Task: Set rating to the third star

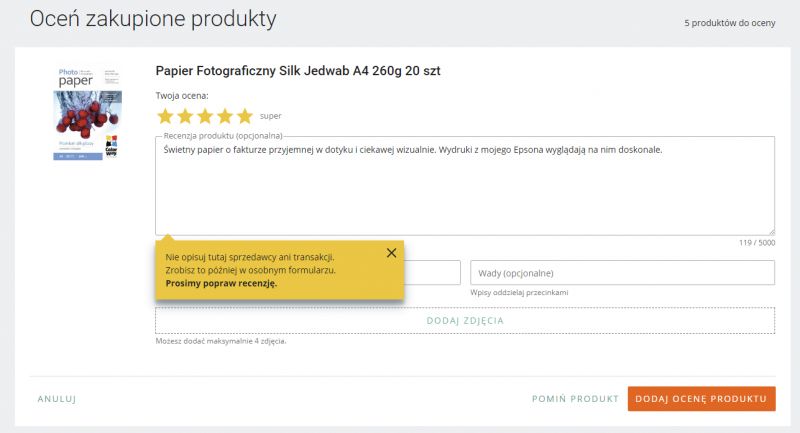Action: pyautogui.click(x=205, y=116)
